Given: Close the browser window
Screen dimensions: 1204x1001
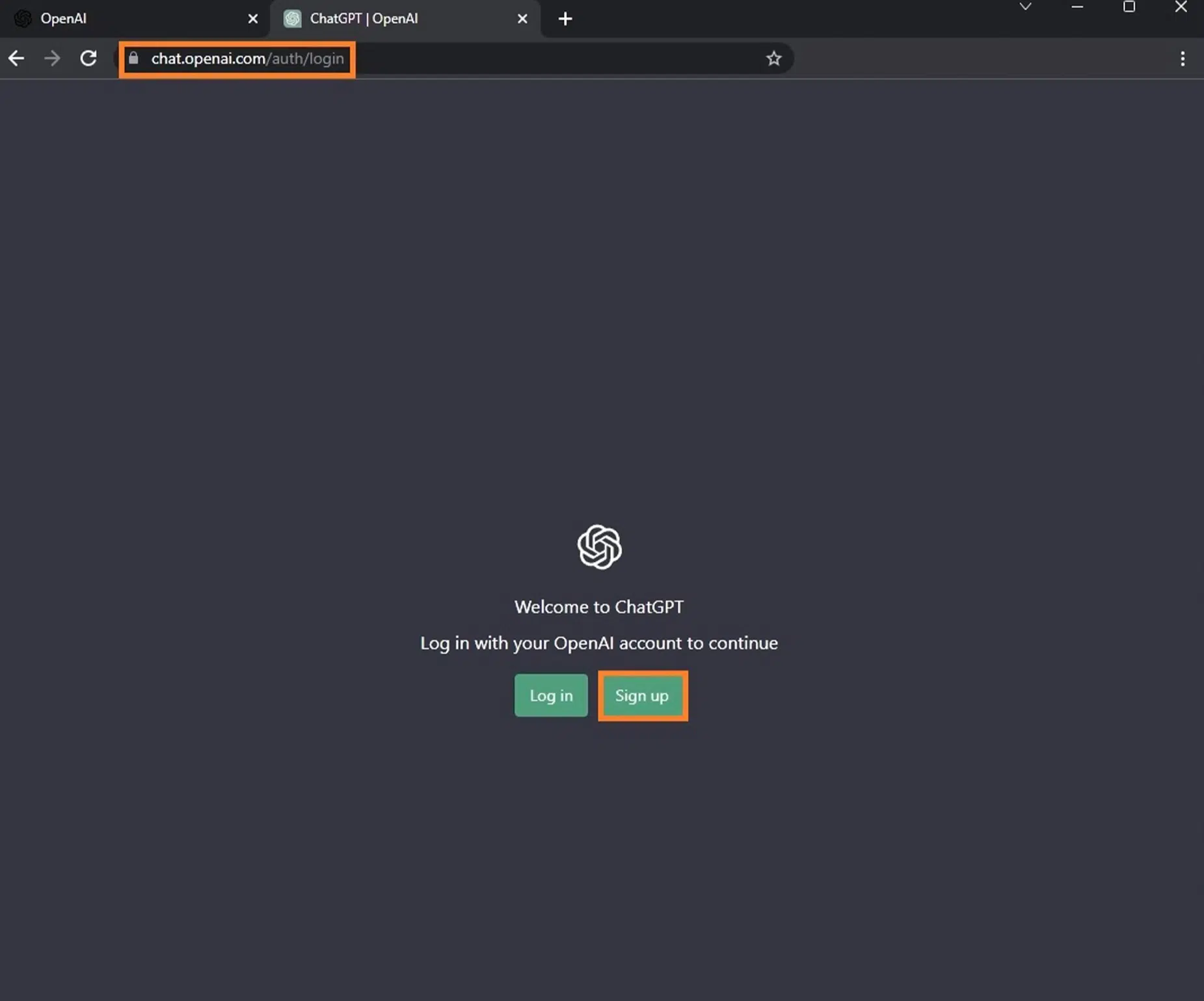Looking at the screenshot, I should pyautogui.click(x=1181, y=7).
